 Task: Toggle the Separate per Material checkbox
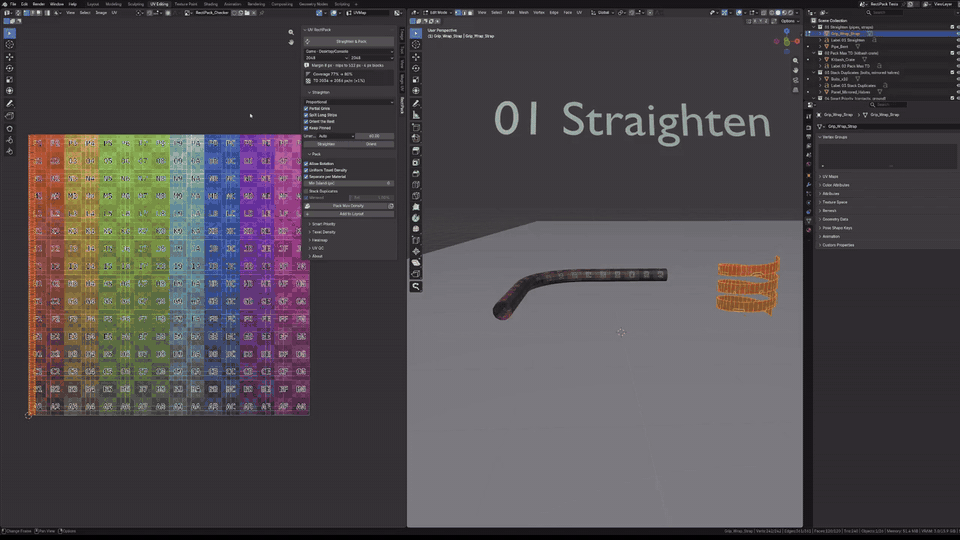point(306,176)
